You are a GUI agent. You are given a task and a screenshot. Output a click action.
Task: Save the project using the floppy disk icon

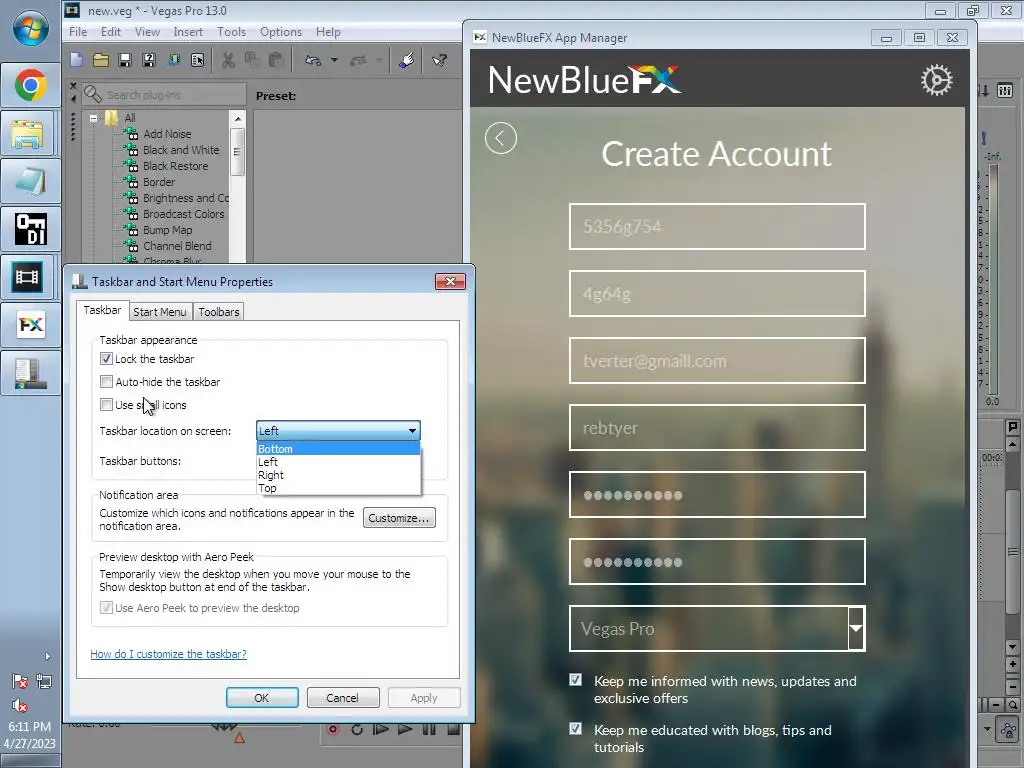point(125,60)
